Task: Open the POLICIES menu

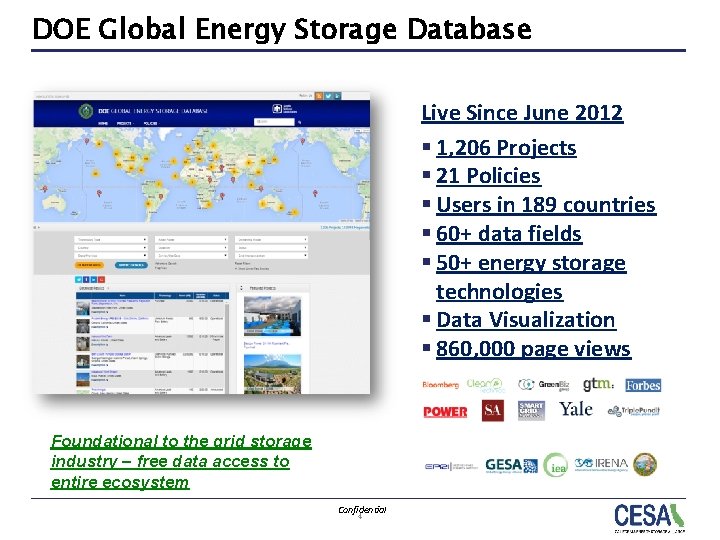Action: [151, 124]
